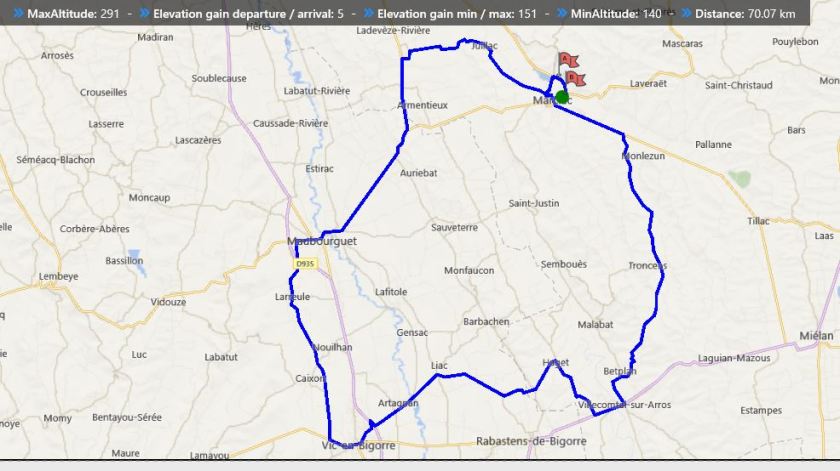This screenshot has height=471, width=840.
Task: Click the Saint-Christaud village label
Action: [x=738, y=86]
